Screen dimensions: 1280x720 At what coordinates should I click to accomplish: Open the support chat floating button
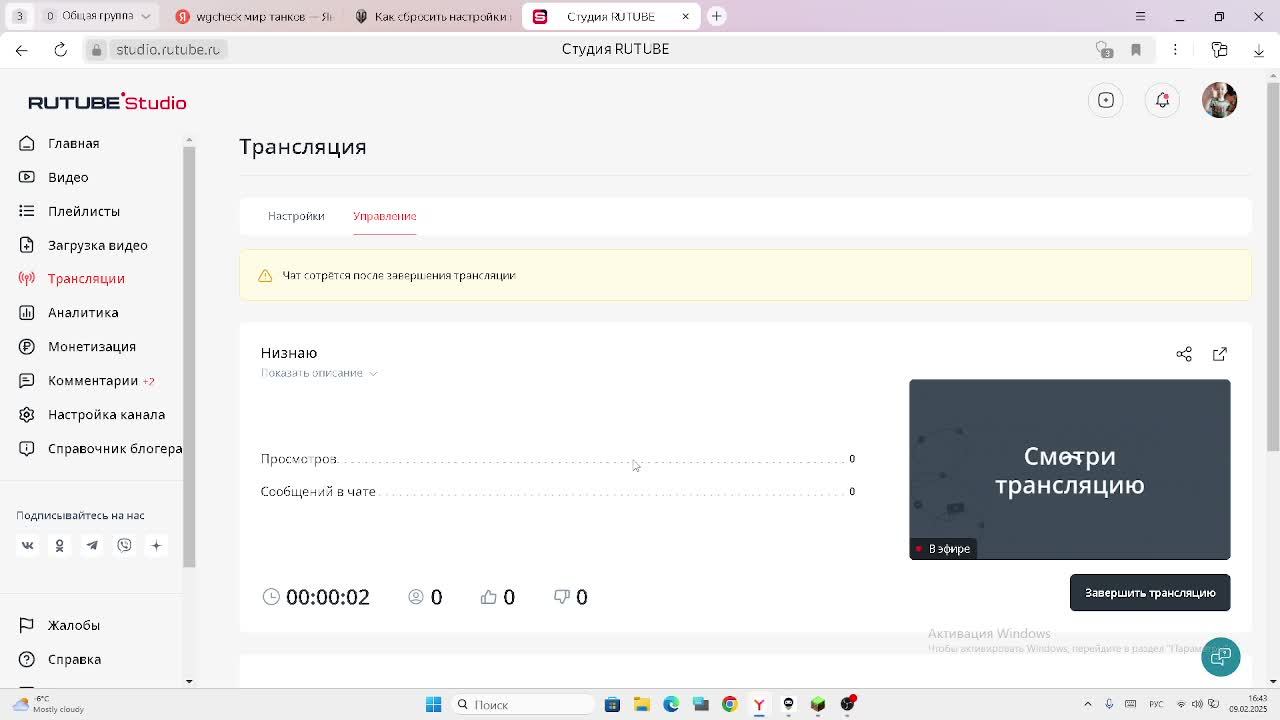coord(1221,657)
